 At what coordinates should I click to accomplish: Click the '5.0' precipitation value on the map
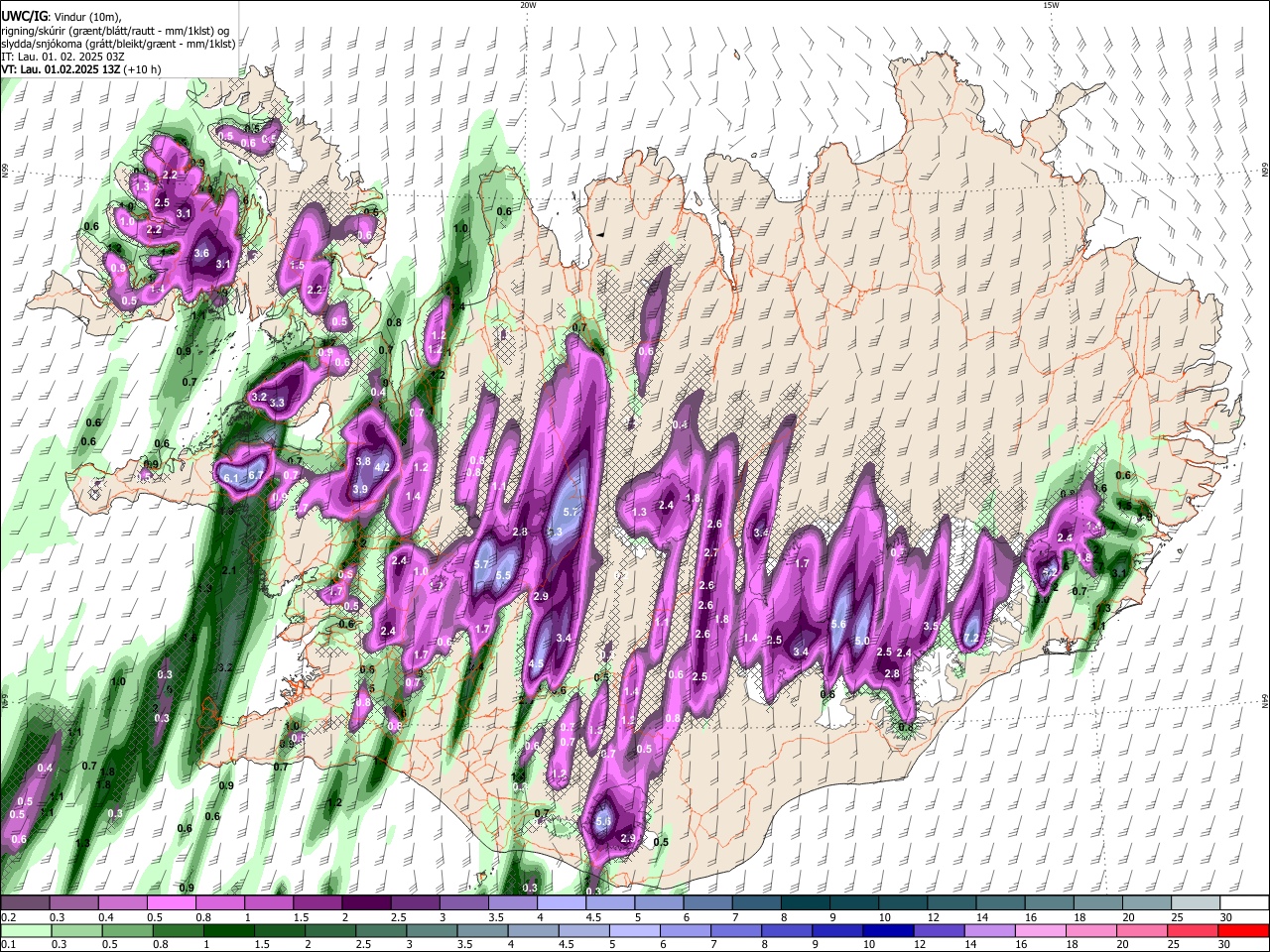862,642
